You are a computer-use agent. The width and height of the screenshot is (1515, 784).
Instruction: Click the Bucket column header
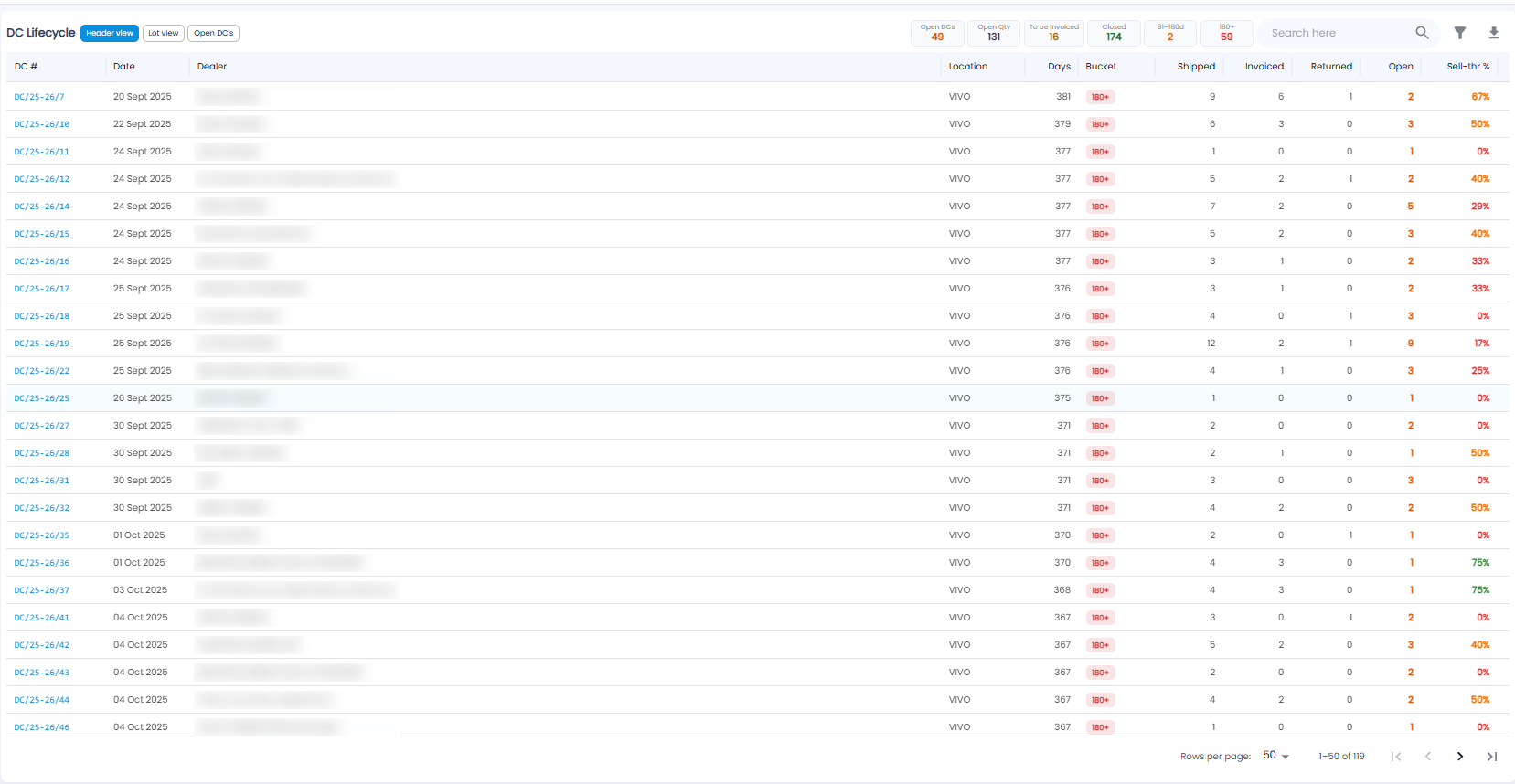(x=1101, y=67)
